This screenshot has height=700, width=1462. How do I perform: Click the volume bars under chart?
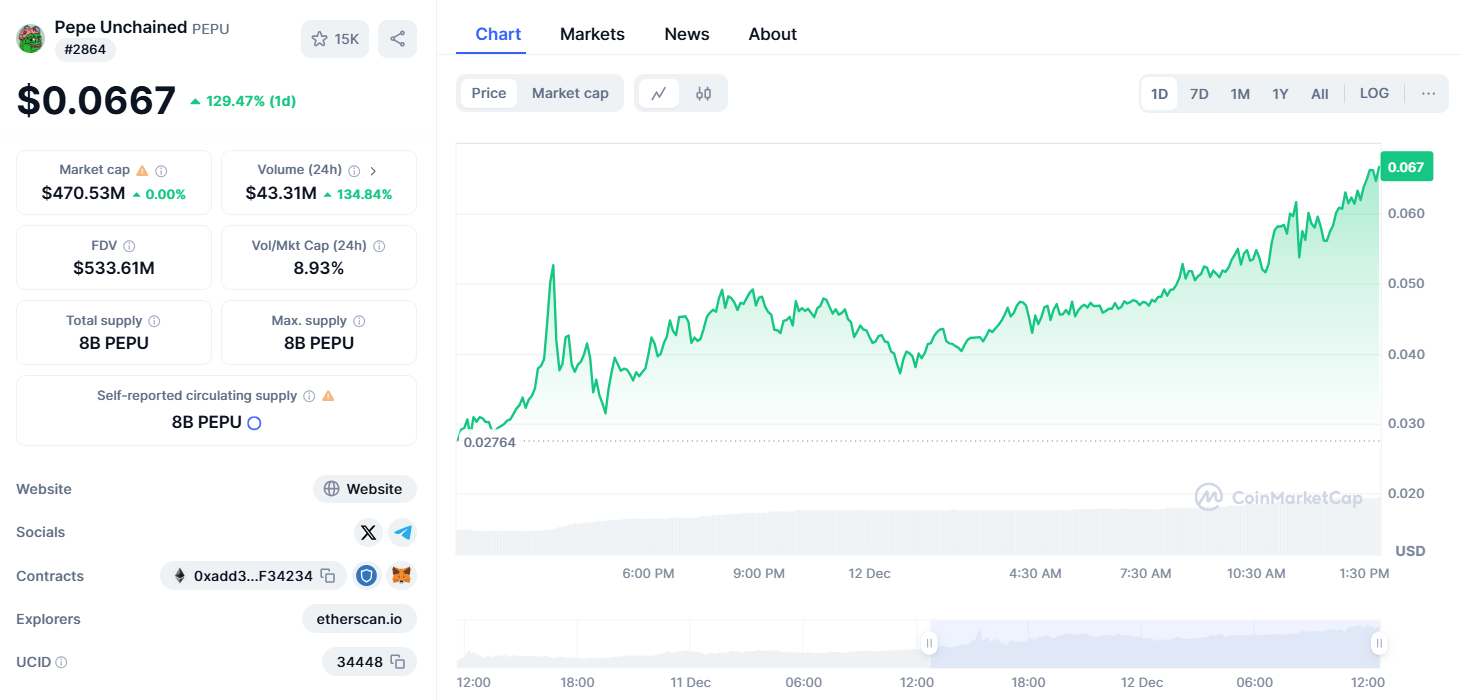(918, 526)
